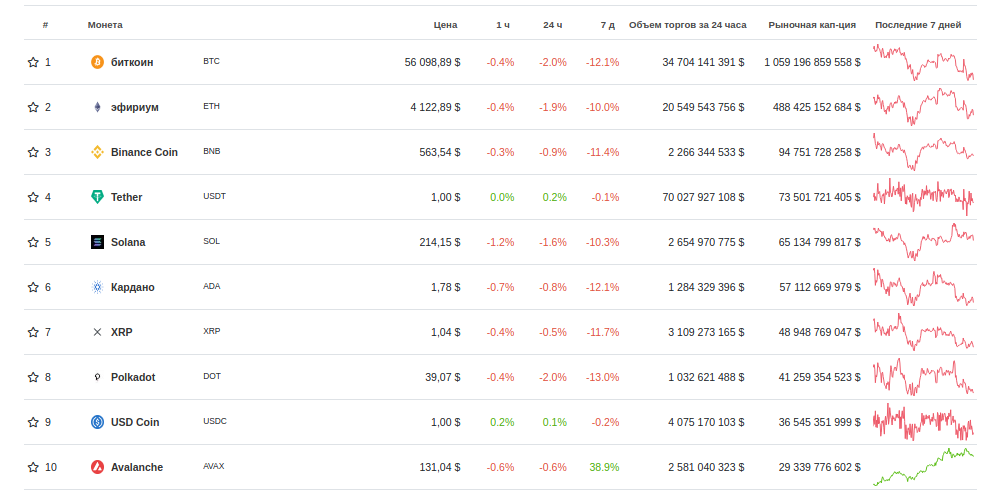This screenshot has width=1000, height=491.
Task: Star эфириум as a favorite
Action: [x=33, y=107]
